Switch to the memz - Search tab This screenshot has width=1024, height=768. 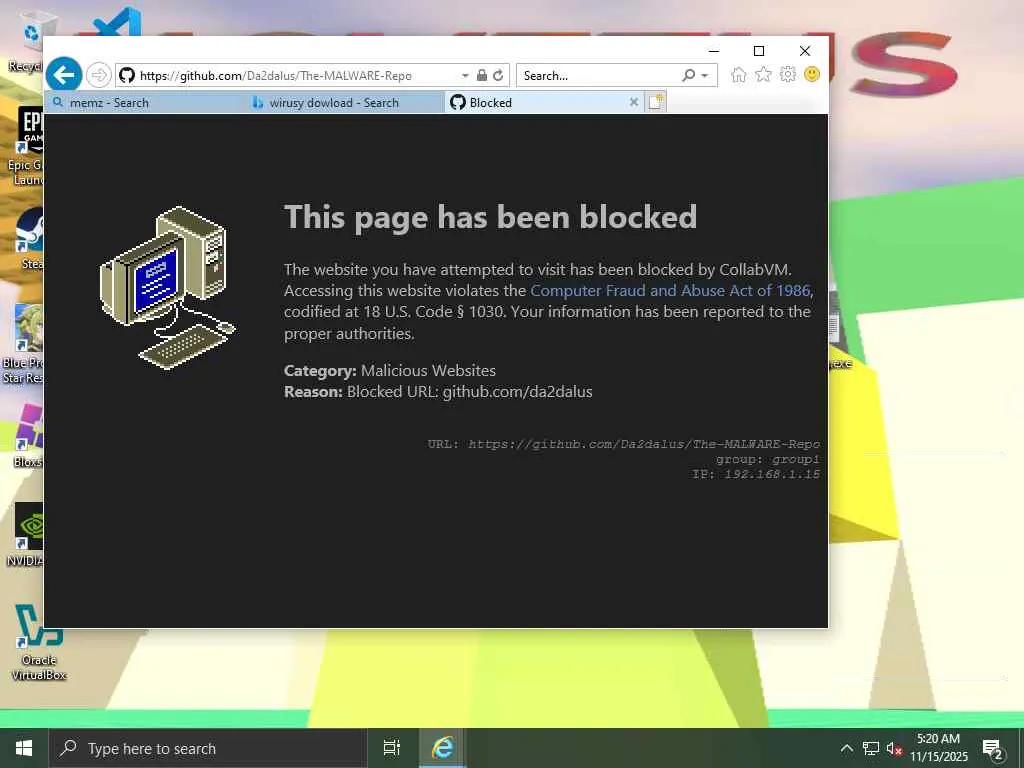[144, 103]
